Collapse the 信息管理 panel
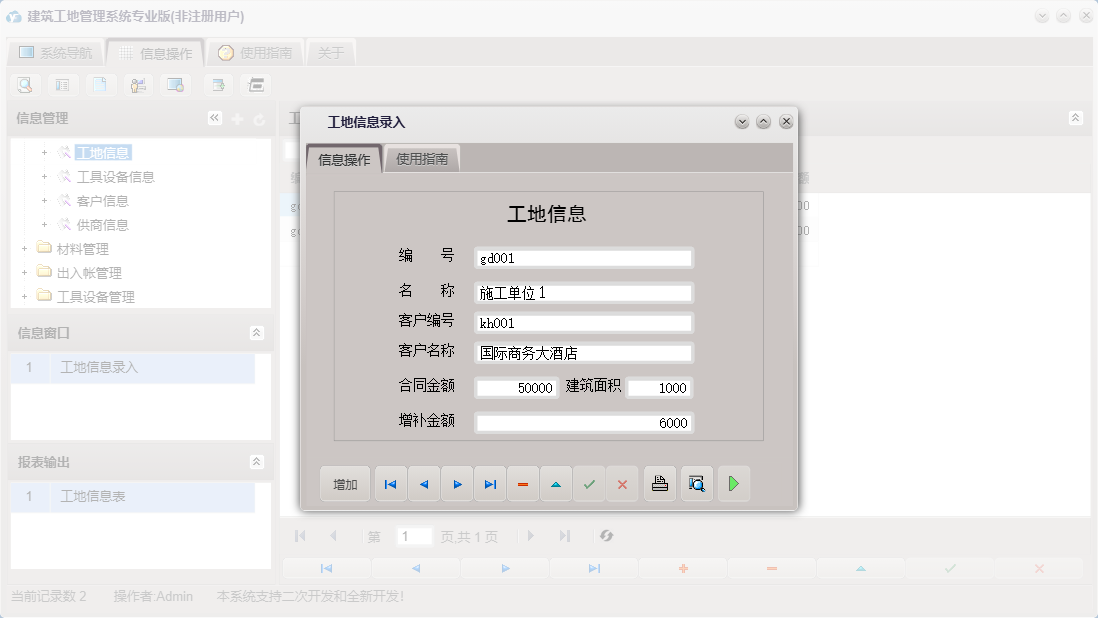Viewport: 1098px width, 618px height. tap(214, 117)
